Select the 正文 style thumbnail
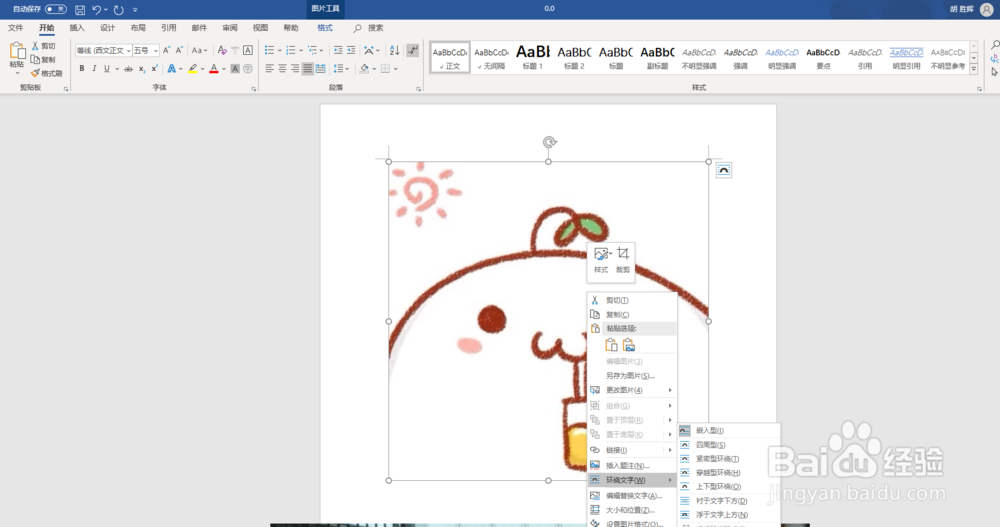 [x=450, y=58]
